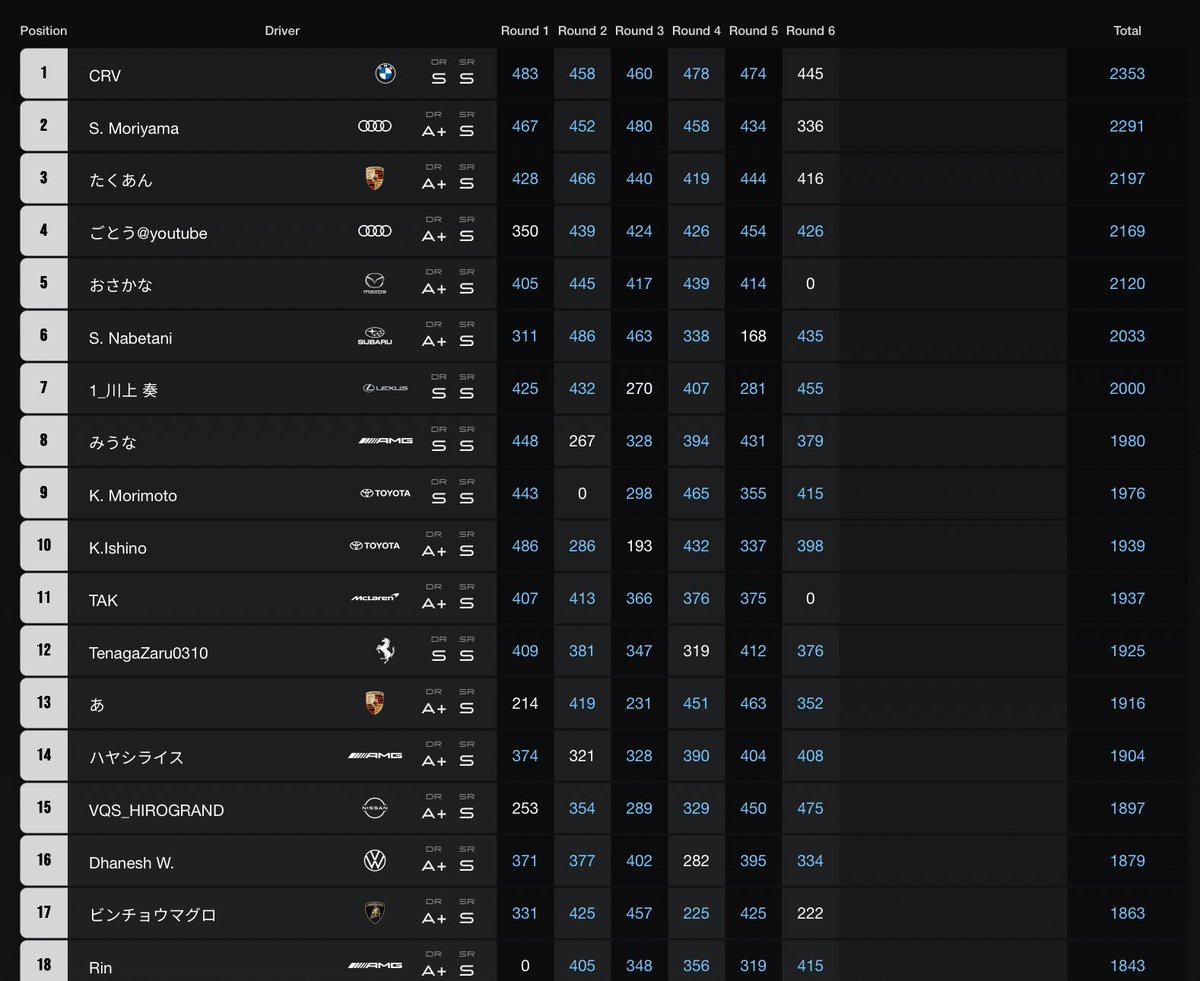The width and height of the screenshot is (1200, 981).
Task: Click the Lamborghini crest beside ビンチョウマグロ
Action: [x=375, y=913]
